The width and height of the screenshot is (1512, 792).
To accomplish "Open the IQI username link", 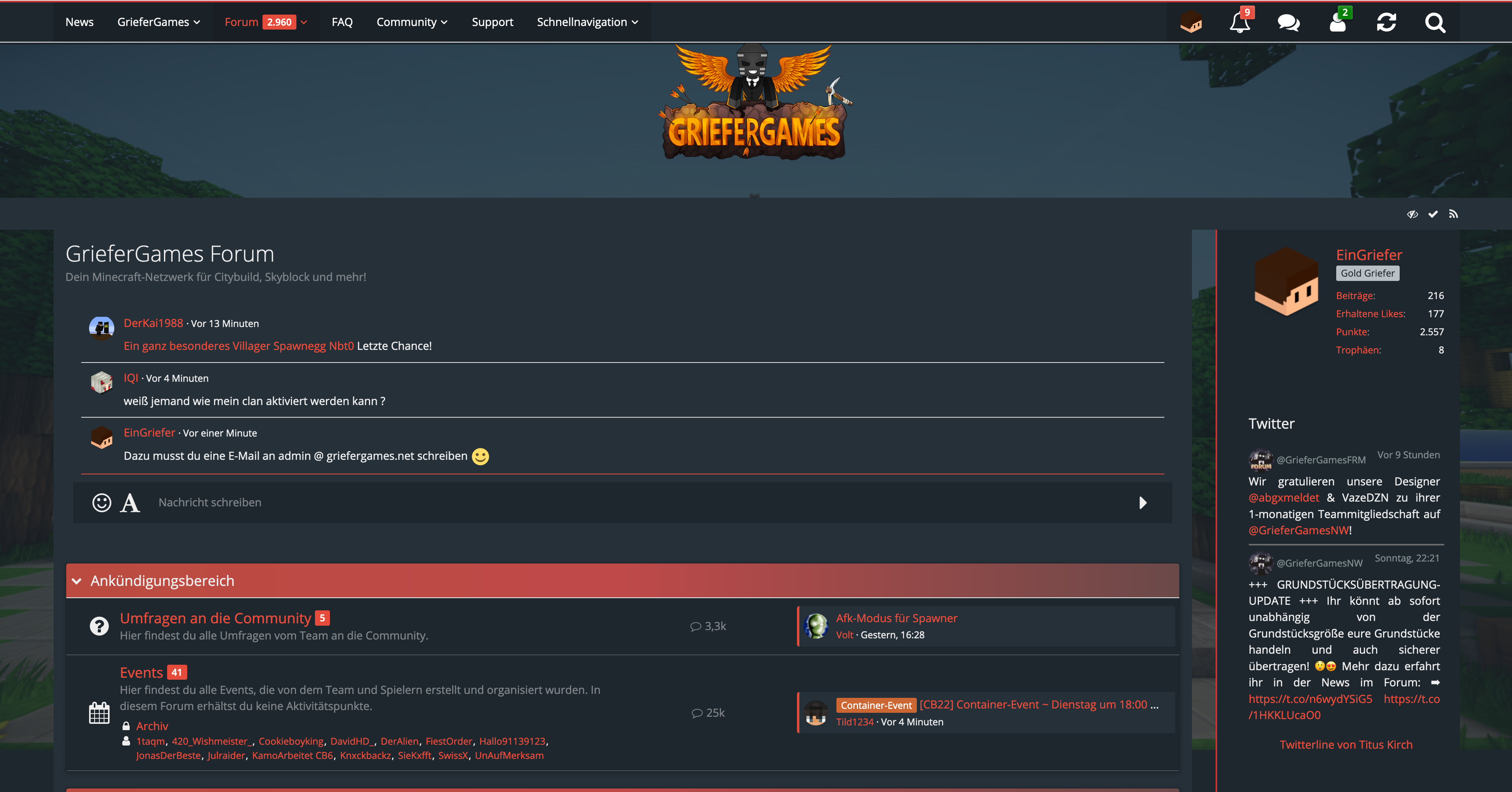I will tap(131, 378).
